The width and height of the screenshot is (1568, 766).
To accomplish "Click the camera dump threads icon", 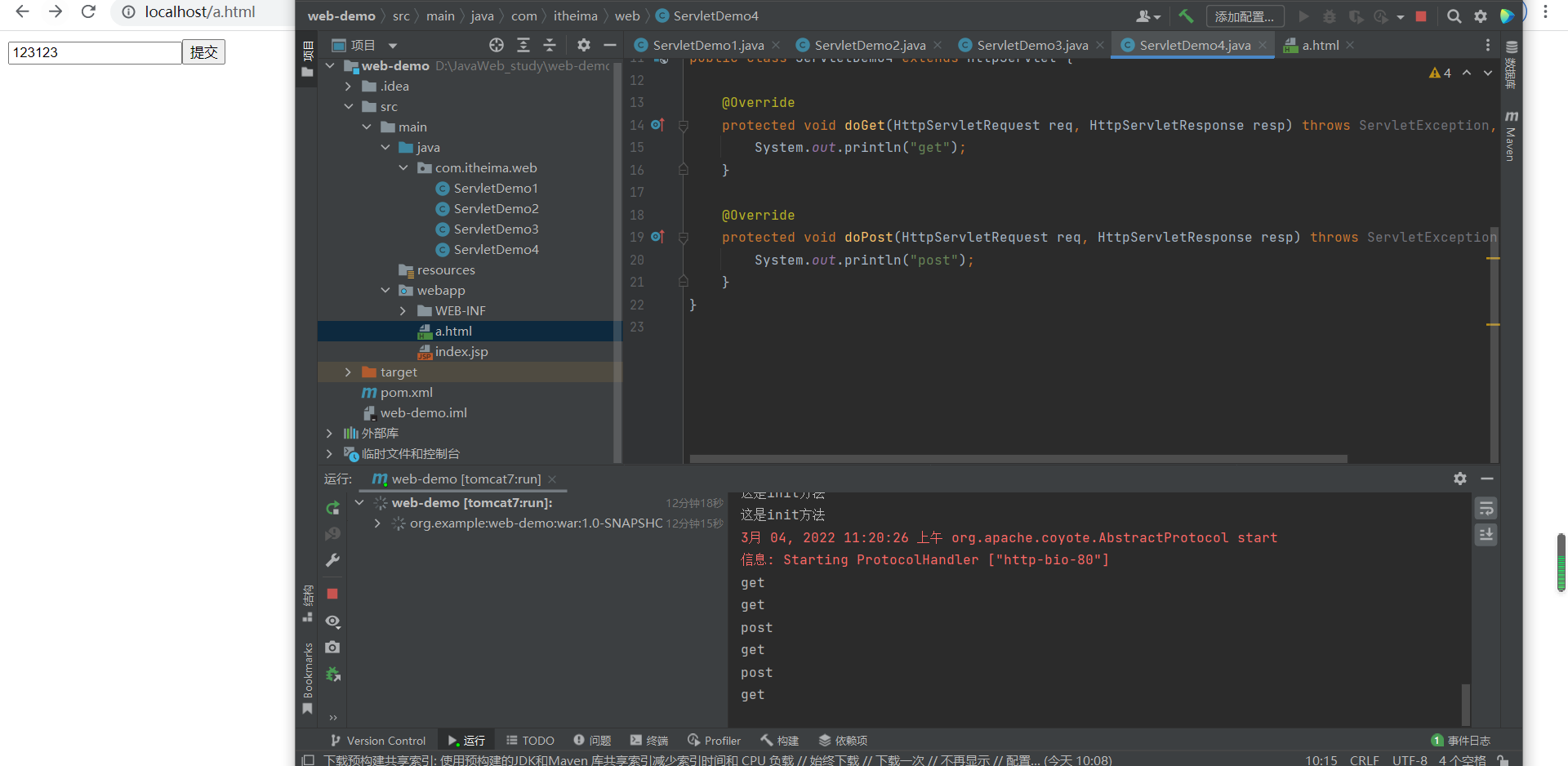I will pos(332,648).
